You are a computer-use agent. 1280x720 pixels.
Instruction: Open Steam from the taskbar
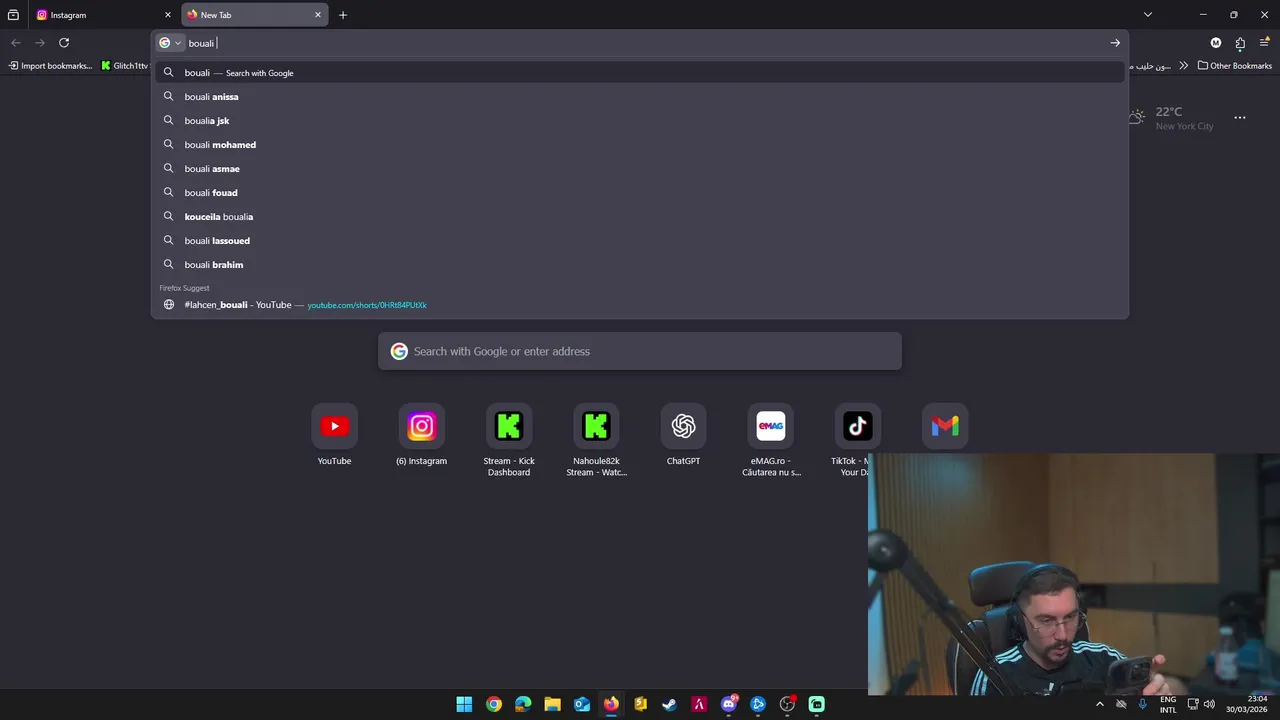coord(670,704)
